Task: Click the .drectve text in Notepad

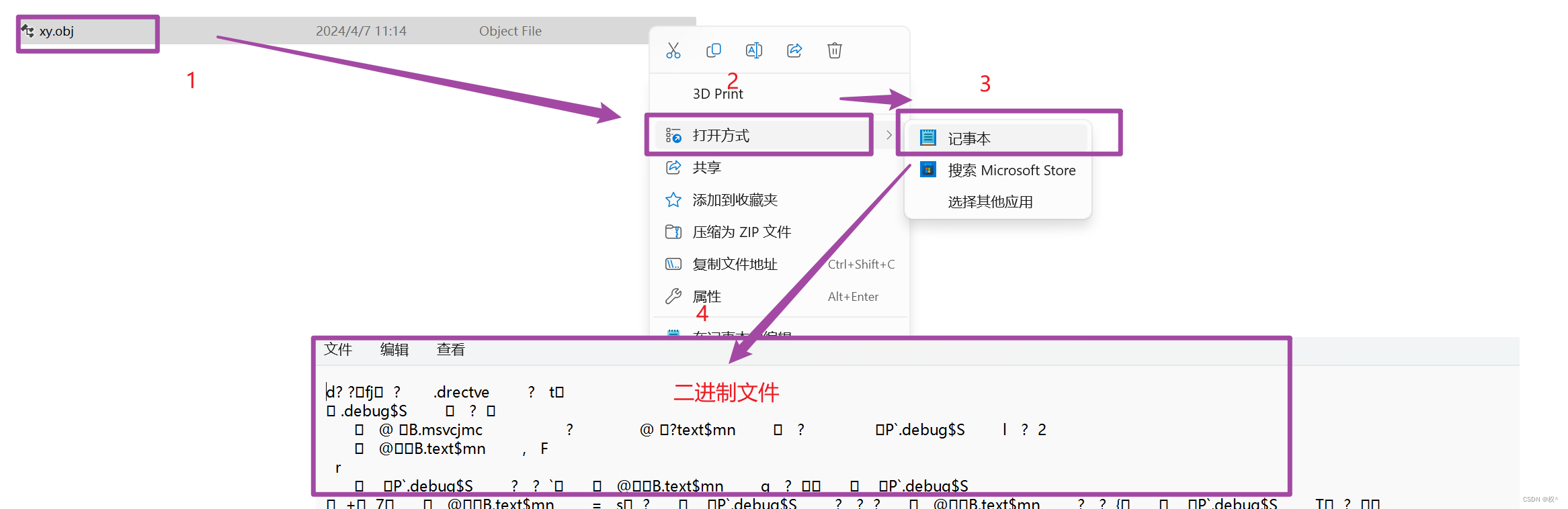Action: (x=462, y=392)
